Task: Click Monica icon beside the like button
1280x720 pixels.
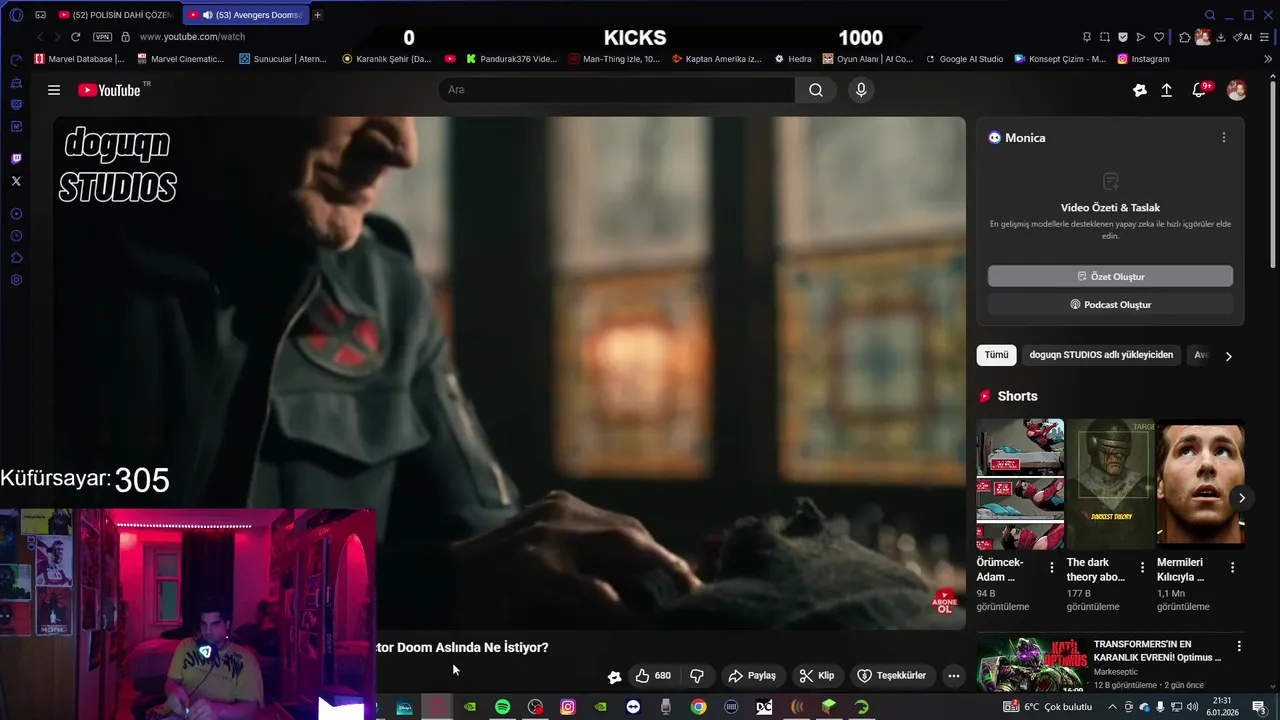Action: [614, 677]
